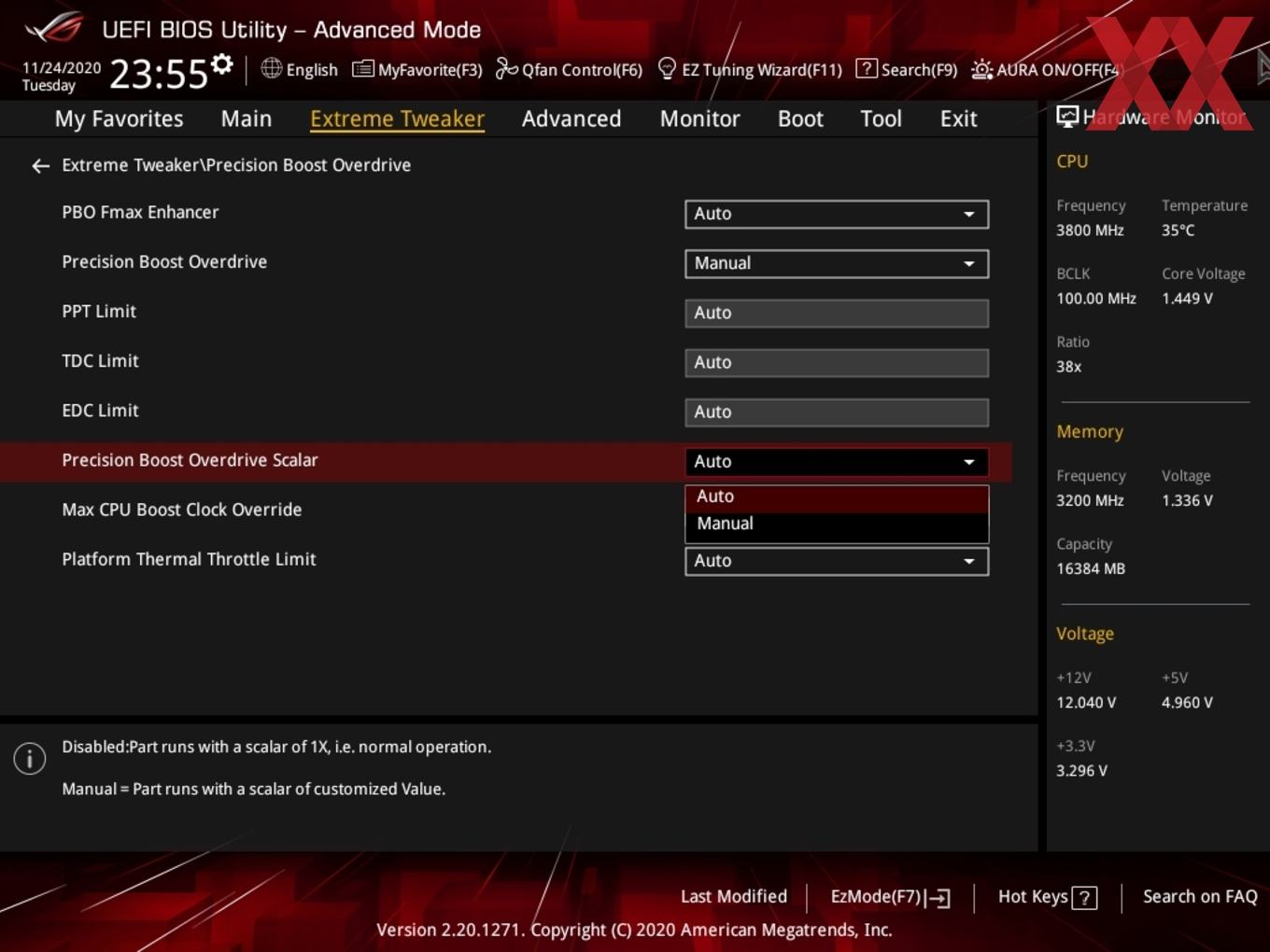Change language via English label

(312, 70)
